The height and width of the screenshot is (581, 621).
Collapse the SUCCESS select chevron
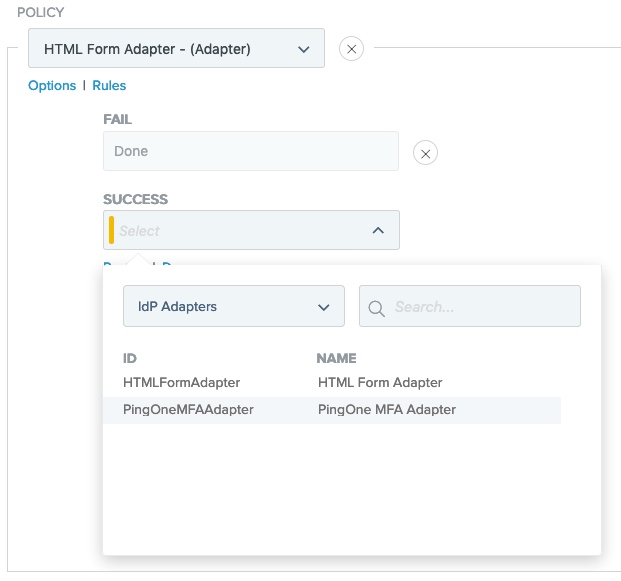378,230
